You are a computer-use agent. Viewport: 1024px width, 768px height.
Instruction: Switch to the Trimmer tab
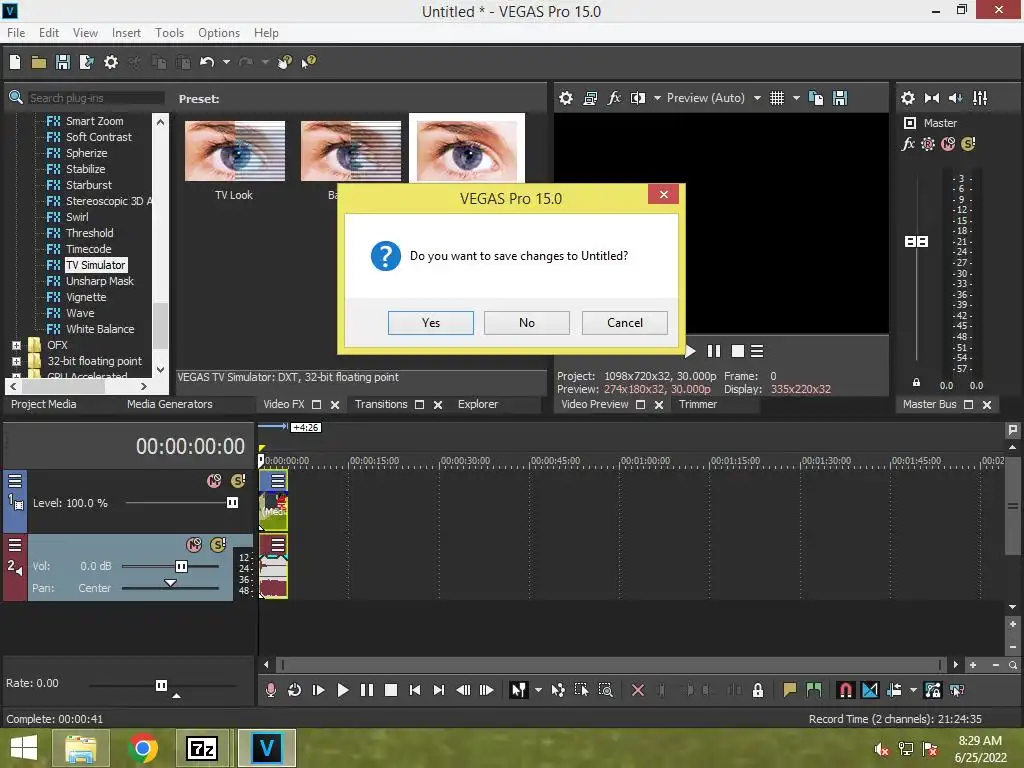697,404
